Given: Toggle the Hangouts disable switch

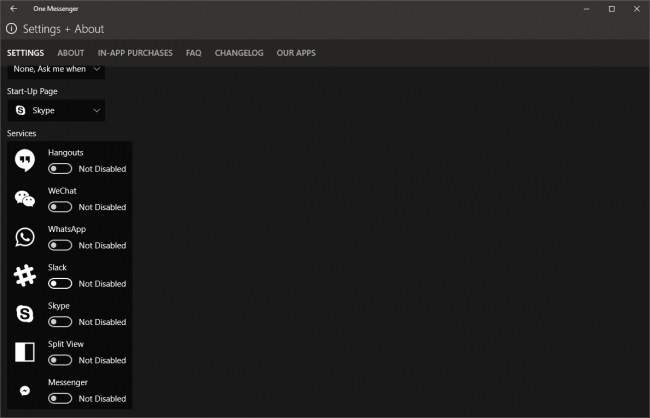Looking at the screenshot, I should point(60,169).
